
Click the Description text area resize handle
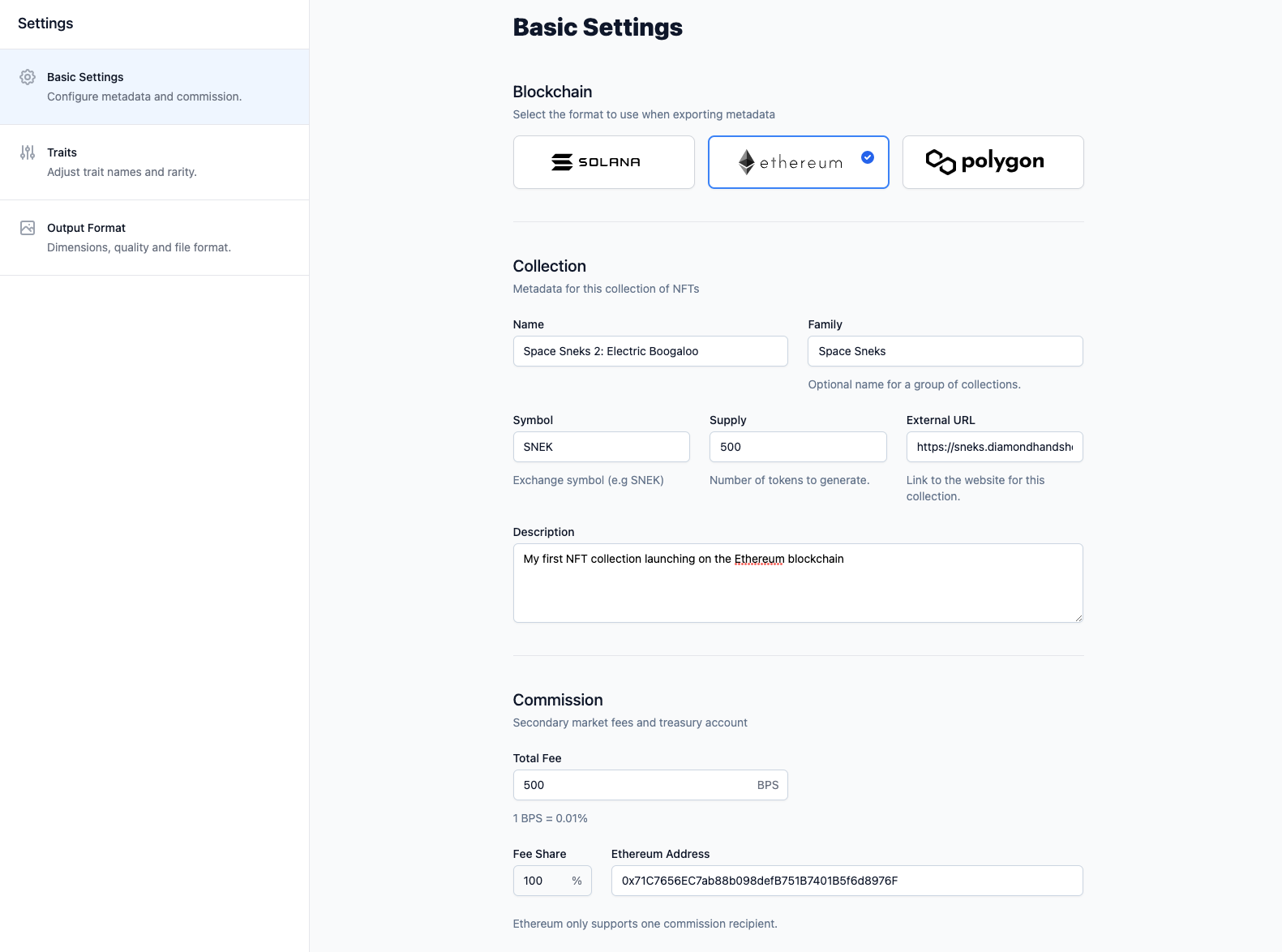click(1078, 617)
